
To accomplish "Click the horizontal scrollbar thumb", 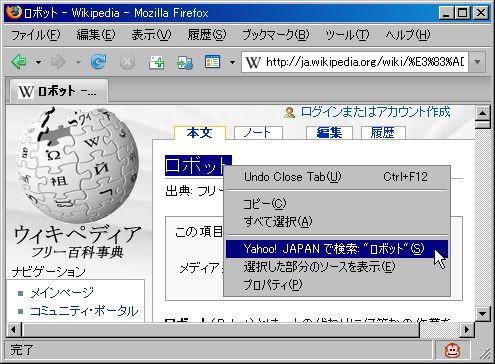I will coord(220,330).
